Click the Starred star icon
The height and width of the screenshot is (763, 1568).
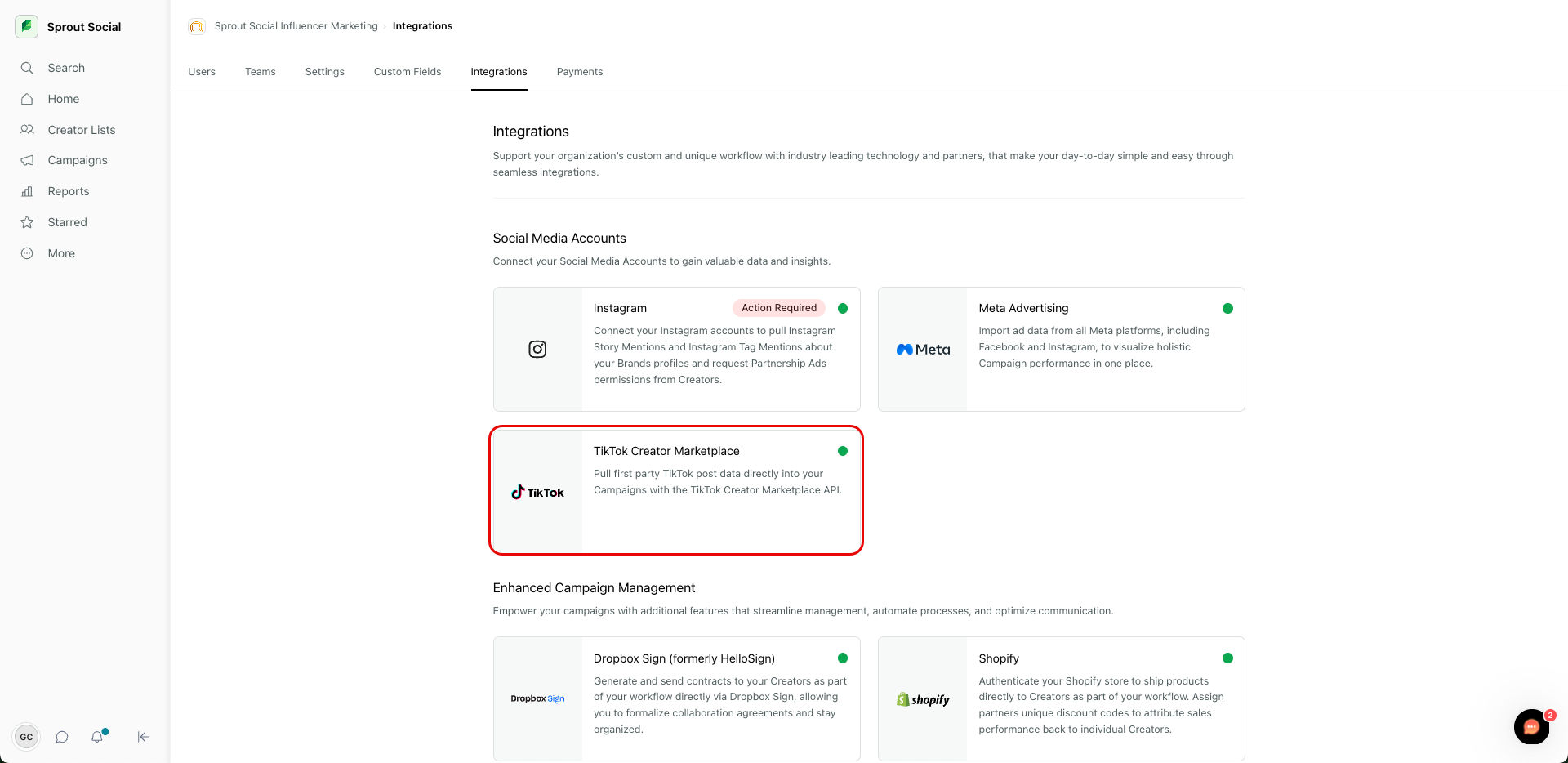[x=27, y=222]
